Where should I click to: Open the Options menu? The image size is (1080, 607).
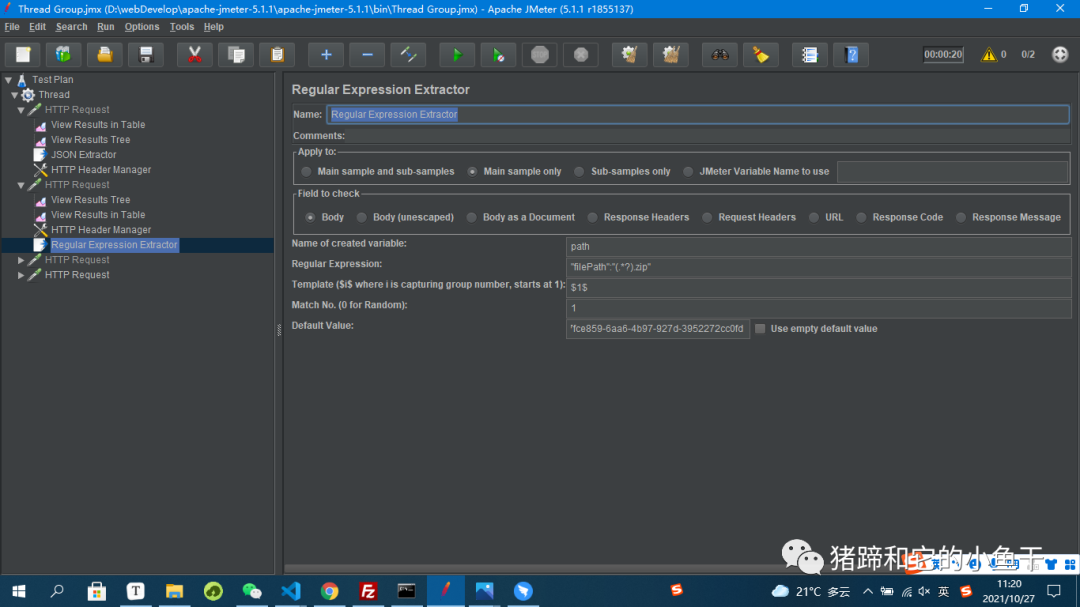[x=142, y=27]
